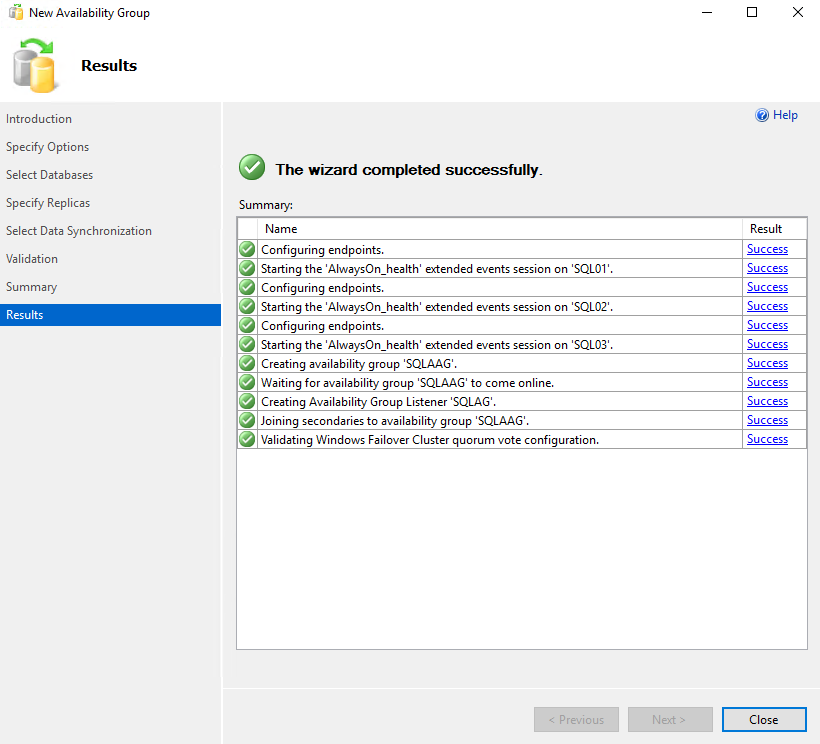
Task: Open the Success link for Creating availability group 'SQLAAG'
Action: (767, 363)
